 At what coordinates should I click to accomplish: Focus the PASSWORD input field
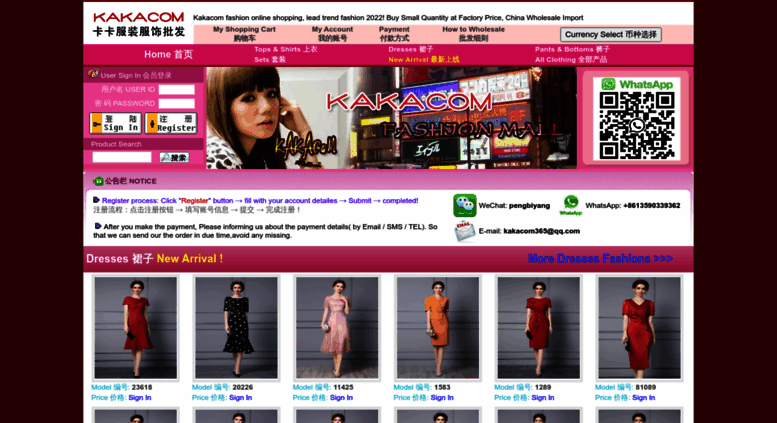[x=176, y=104]
